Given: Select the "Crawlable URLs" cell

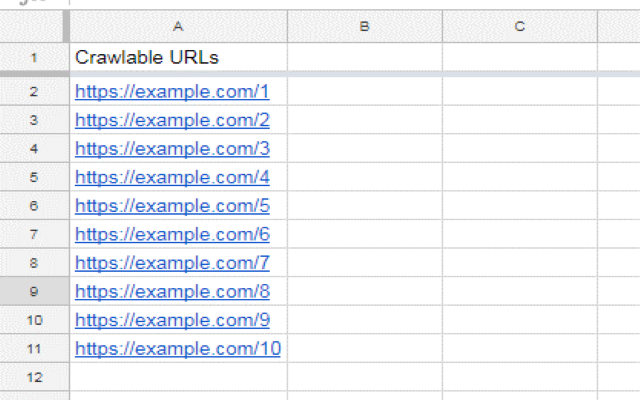Looking at the screenshot, I should (178, 58).
